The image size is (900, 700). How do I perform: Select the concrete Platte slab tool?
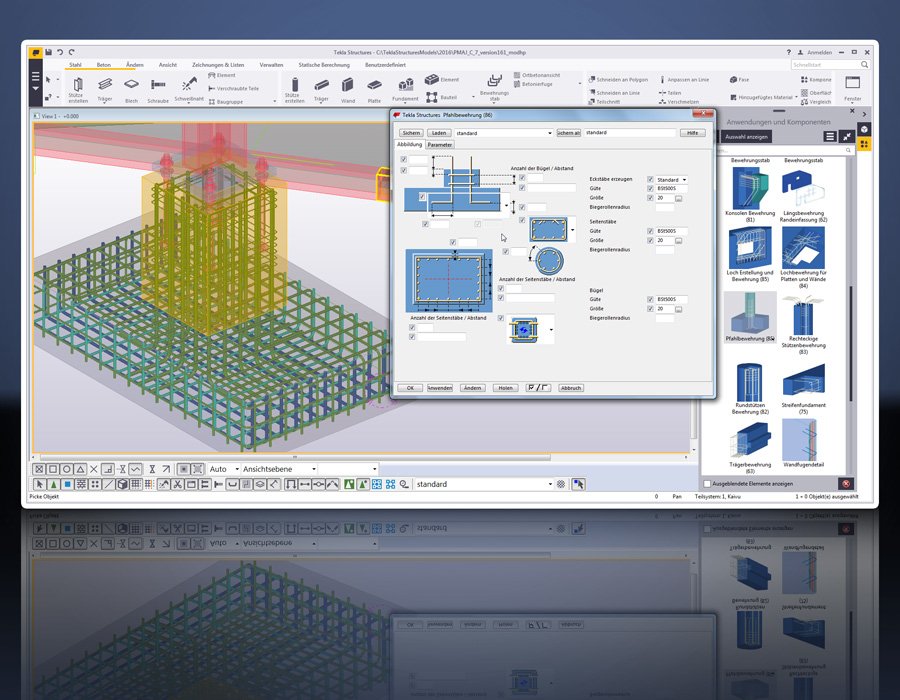coord(374,90)
